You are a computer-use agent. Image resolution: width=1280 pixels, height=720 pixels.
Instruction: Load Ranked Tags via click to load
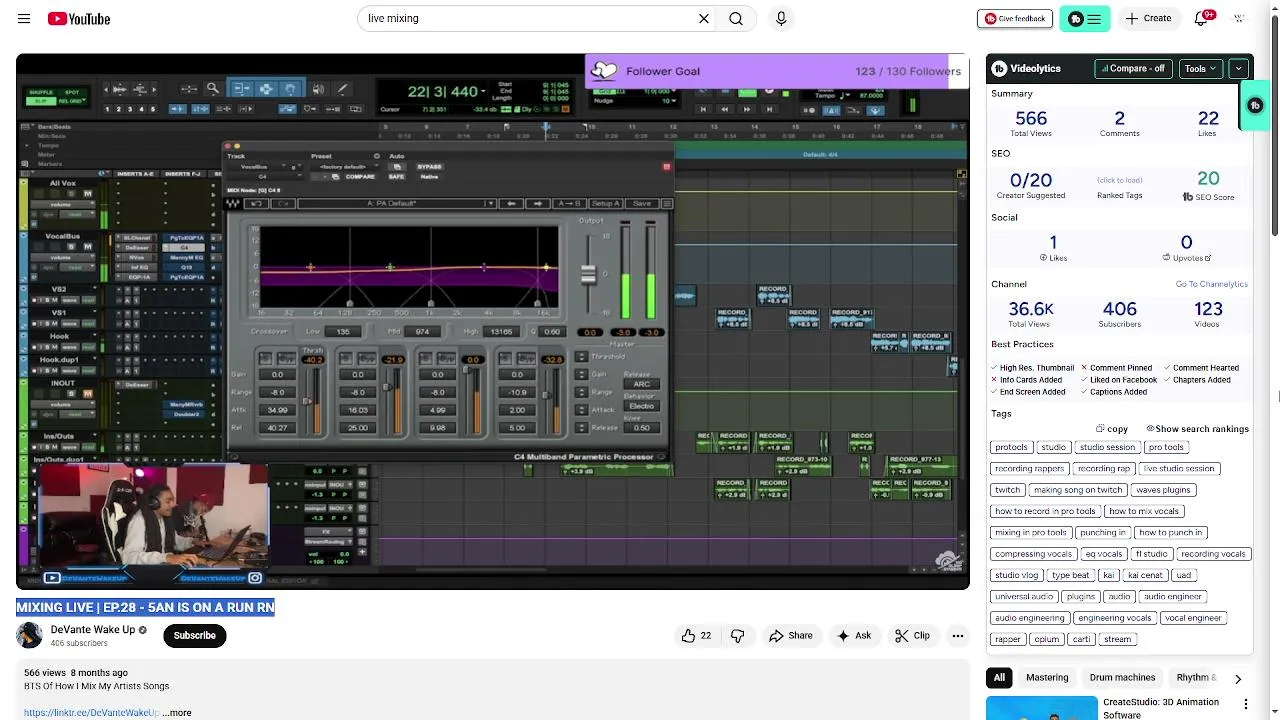[1119, 181]
